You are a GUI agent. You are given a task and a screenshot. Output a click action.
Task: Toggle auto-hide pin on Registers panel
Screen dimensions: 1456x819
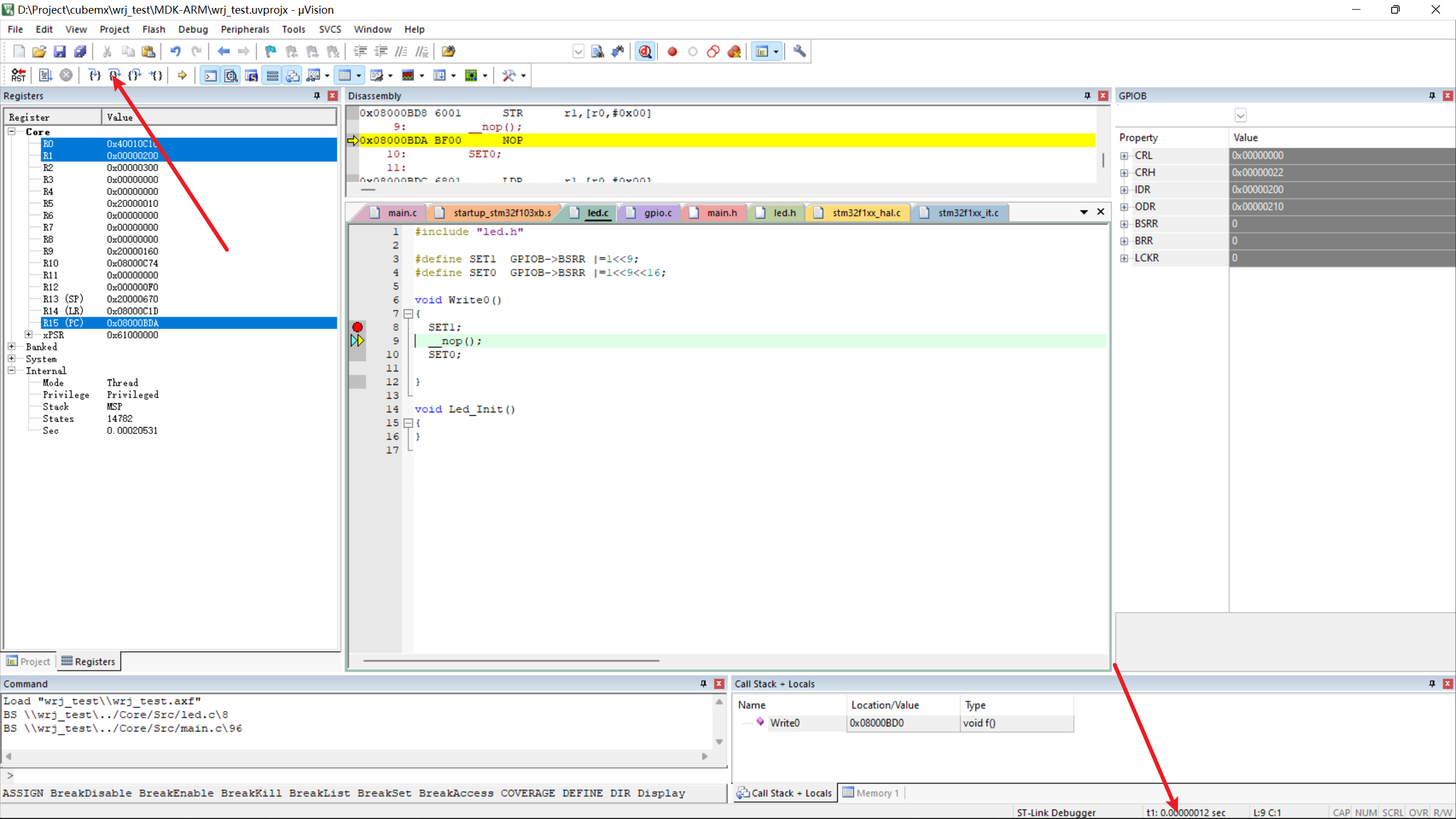pos(317,96)
